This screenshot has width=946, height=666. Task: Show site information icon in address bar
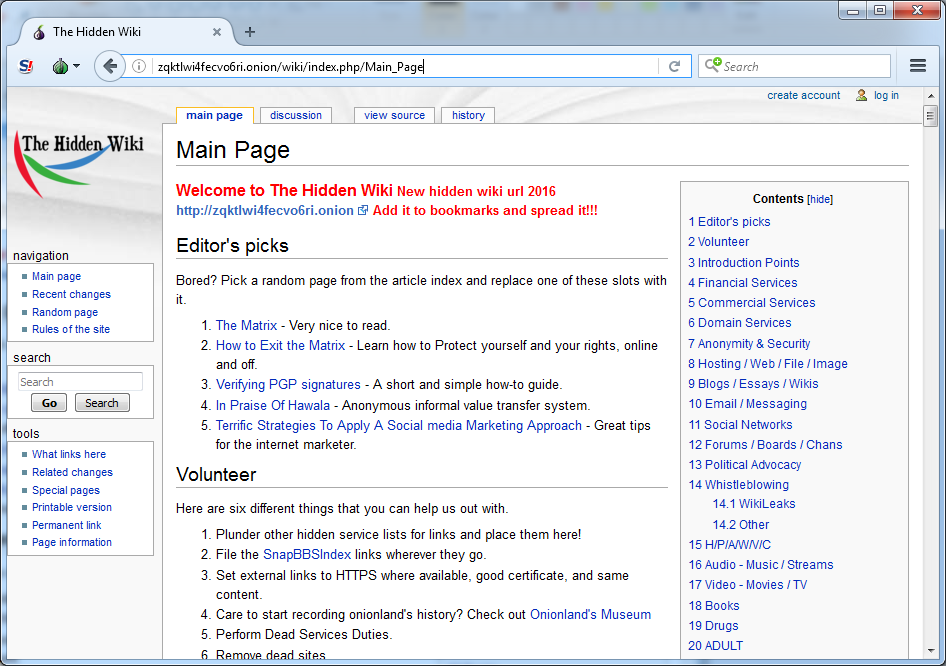[139, 66]
